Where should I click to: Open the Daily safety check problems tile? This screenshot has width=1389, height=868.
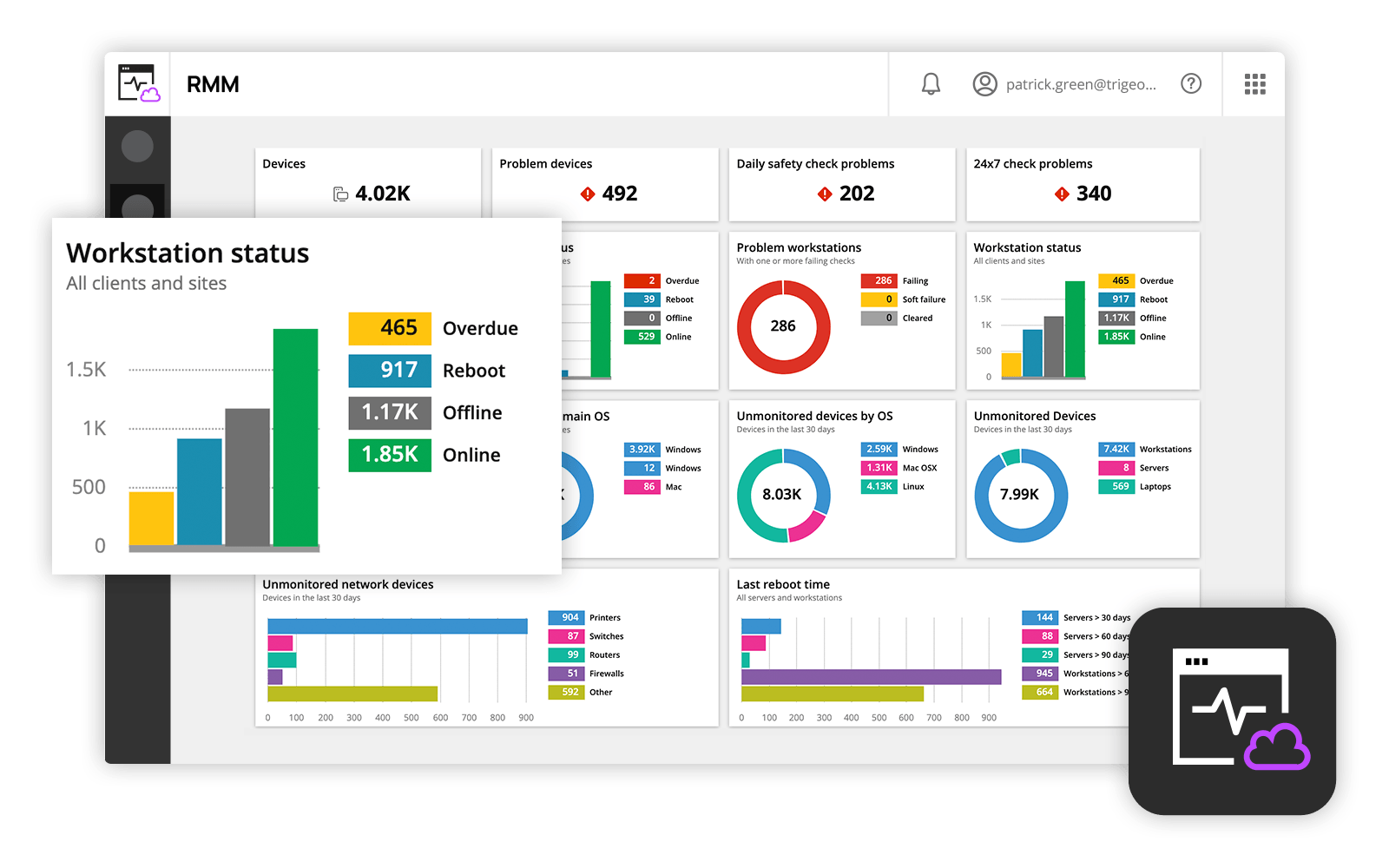point(841,184)
